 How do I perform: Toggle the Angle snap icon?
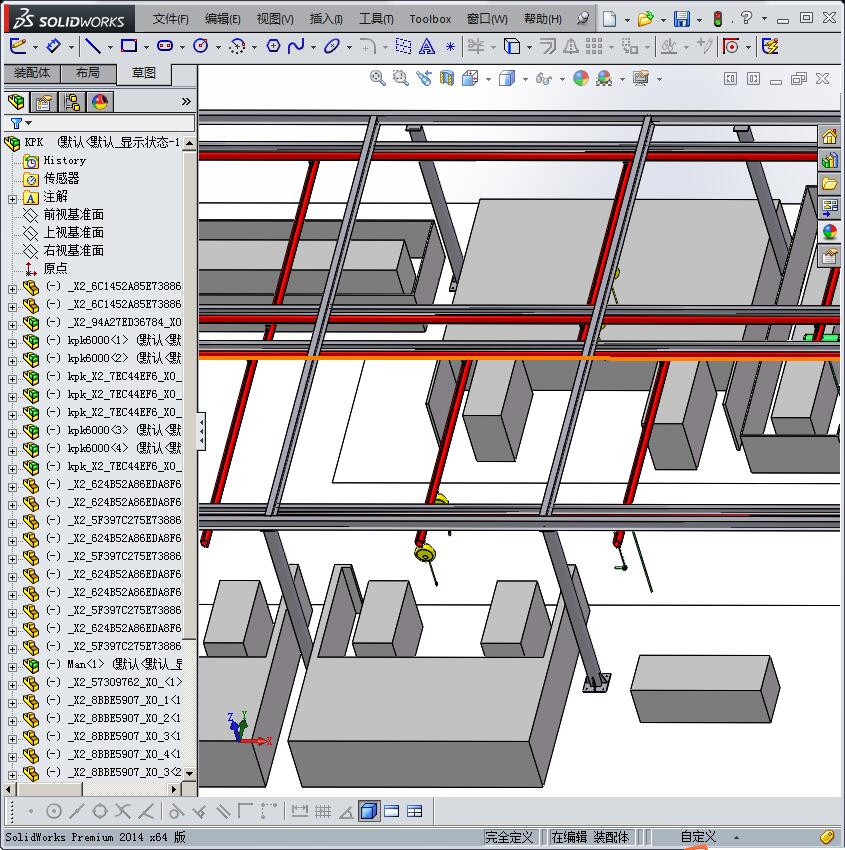(346, 811)
